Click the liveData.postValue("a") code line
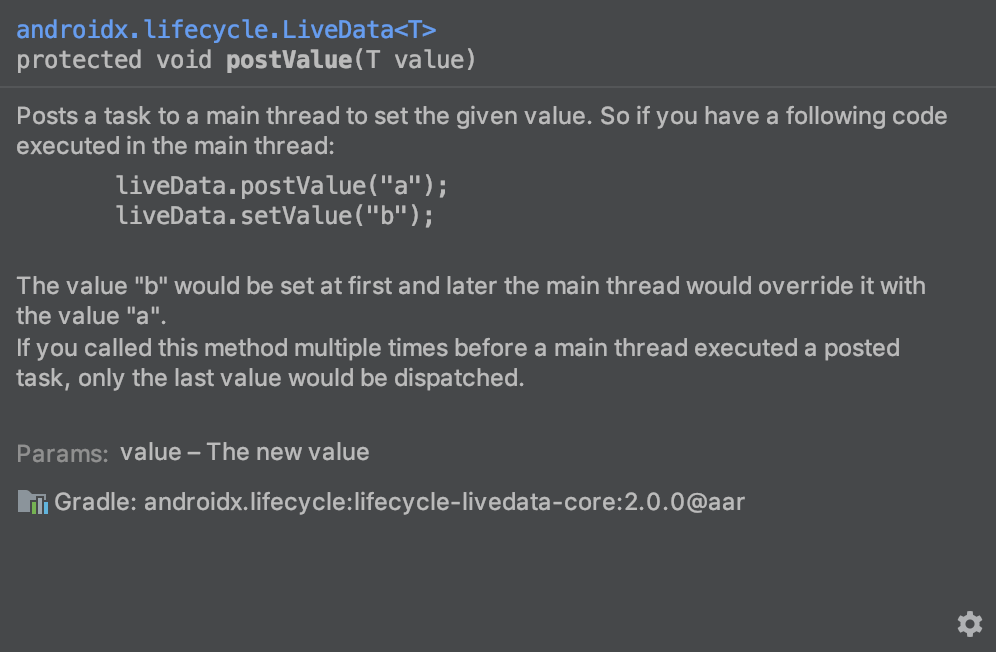 pyautogui.click(x=282, y=186)
